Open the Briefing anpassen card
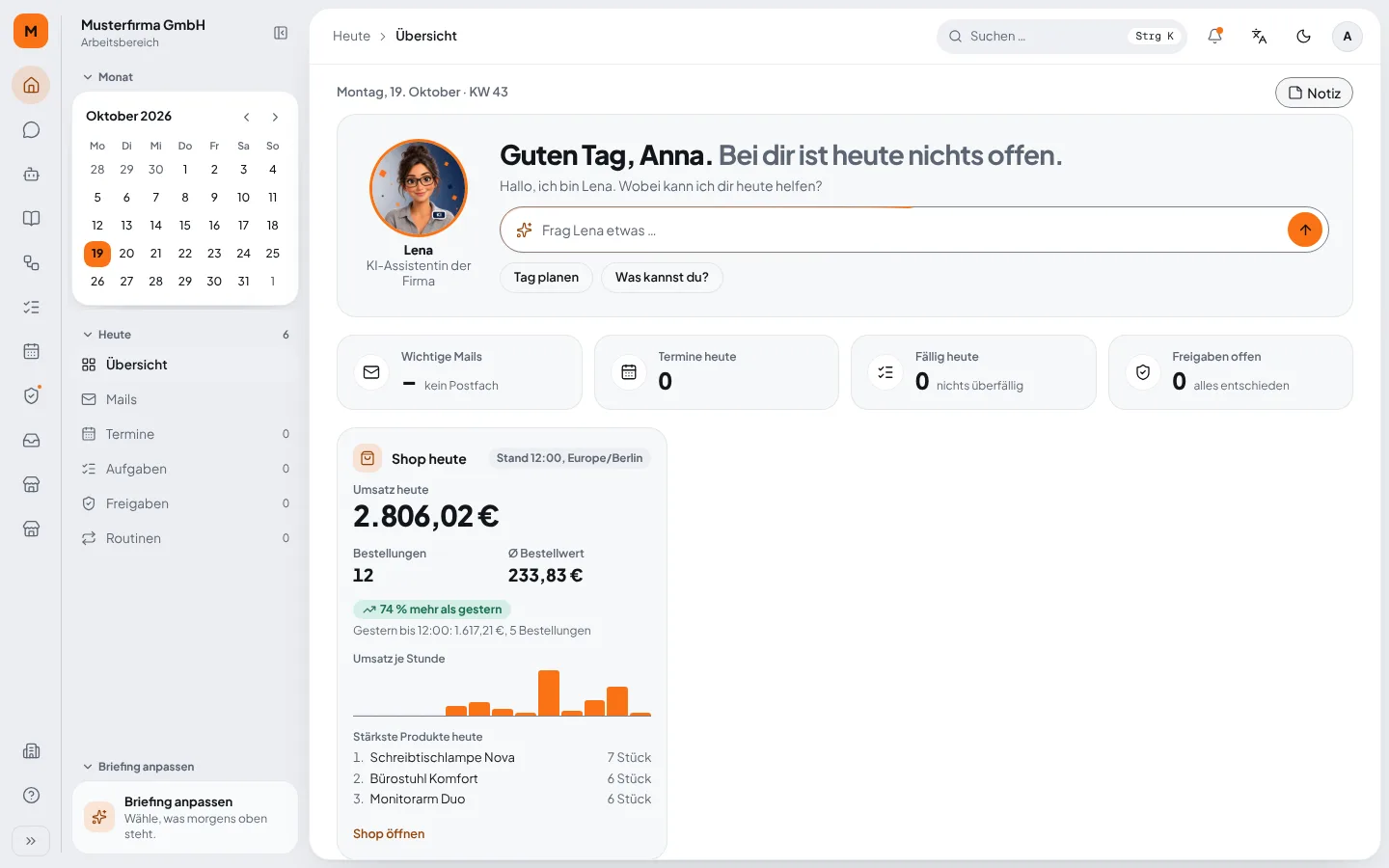The height and width of the screenshot is (868, 1389). [x=185, y=817]
